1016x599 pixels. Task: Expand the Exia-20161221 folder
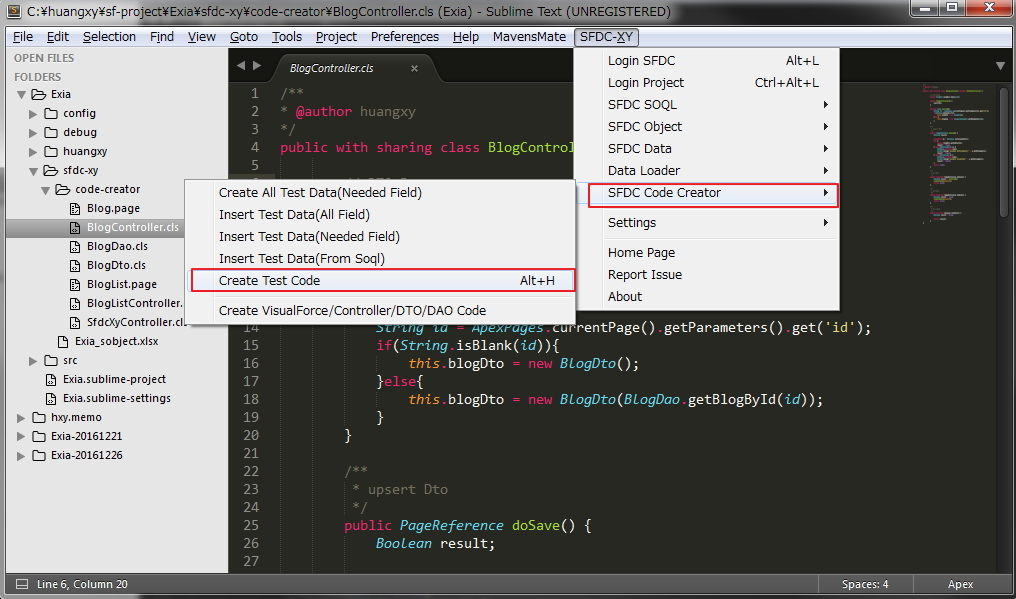tap(21, 436)
